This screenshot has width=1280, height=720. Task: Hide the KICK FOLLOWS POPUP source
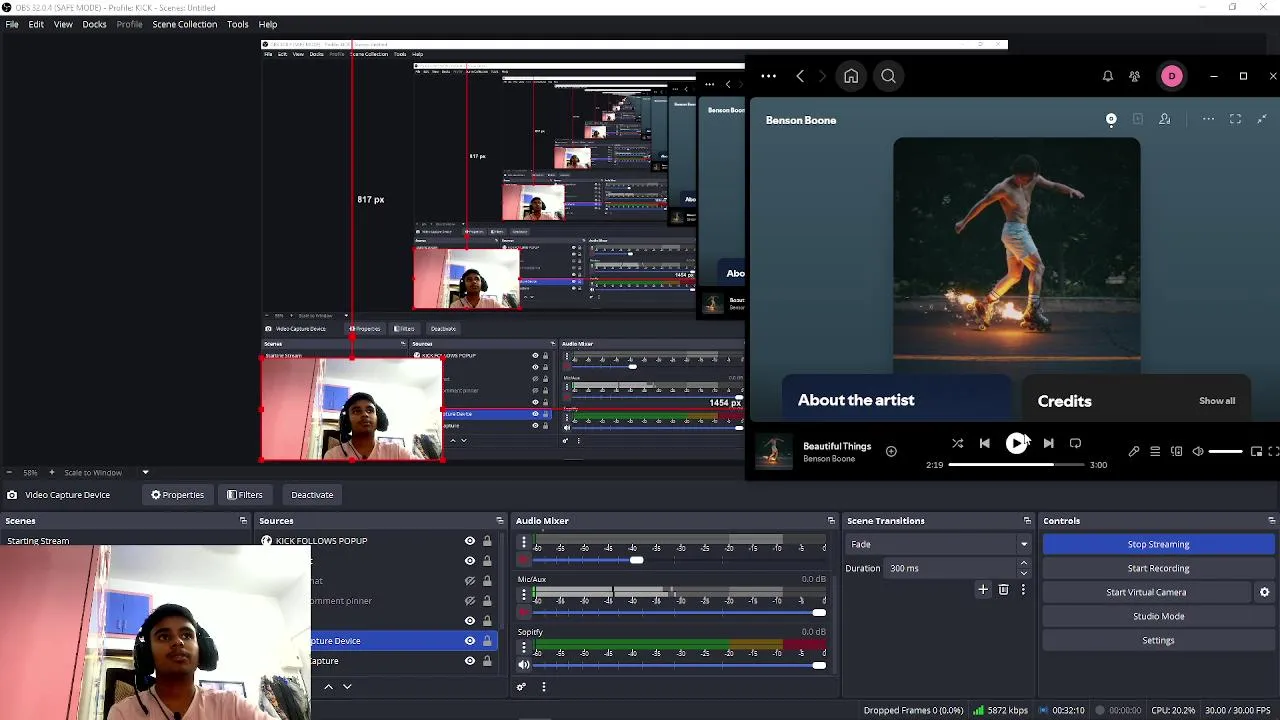pyautogui.click(x=470, y=541)
